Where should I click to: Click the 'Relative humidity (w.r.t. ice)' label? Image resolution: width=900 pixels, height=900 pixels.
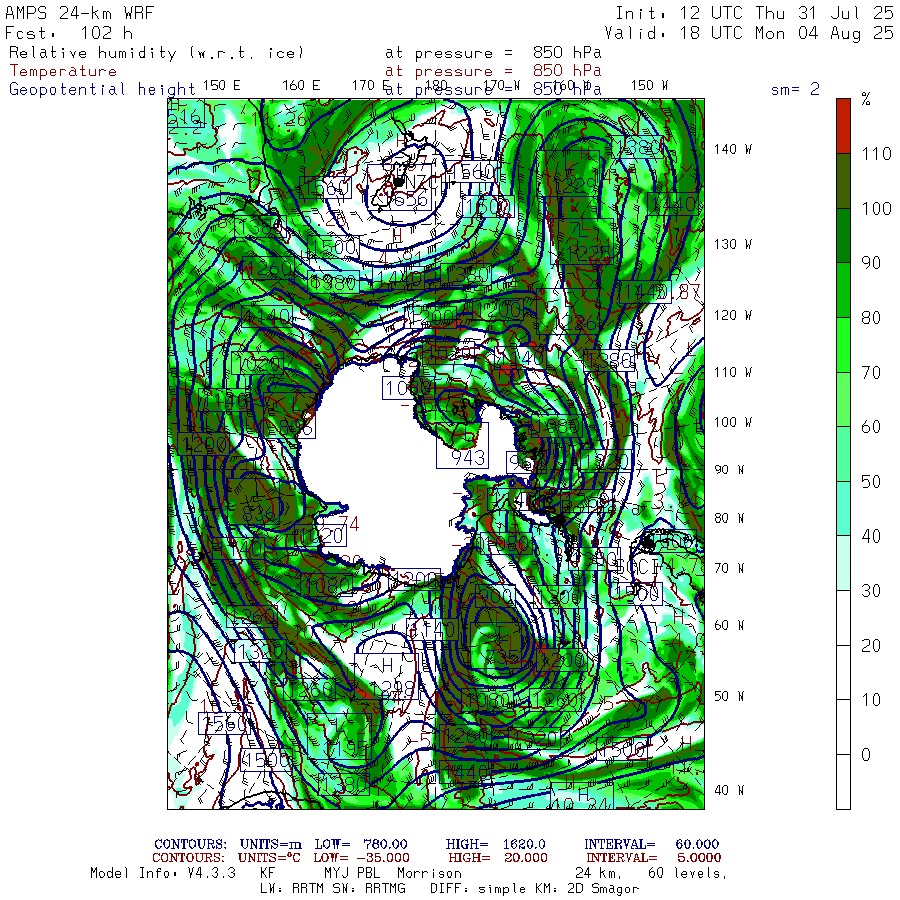click(x=156, y=53)
